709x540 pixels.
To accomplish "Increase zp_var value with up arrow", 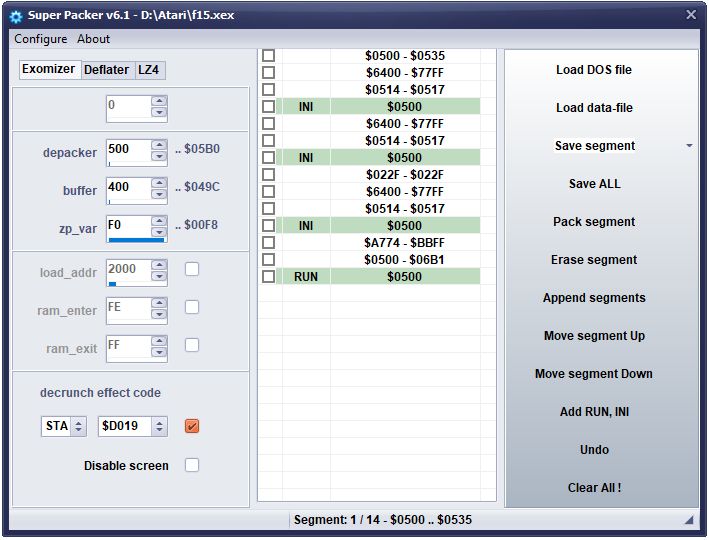I will tap(159, 221).
